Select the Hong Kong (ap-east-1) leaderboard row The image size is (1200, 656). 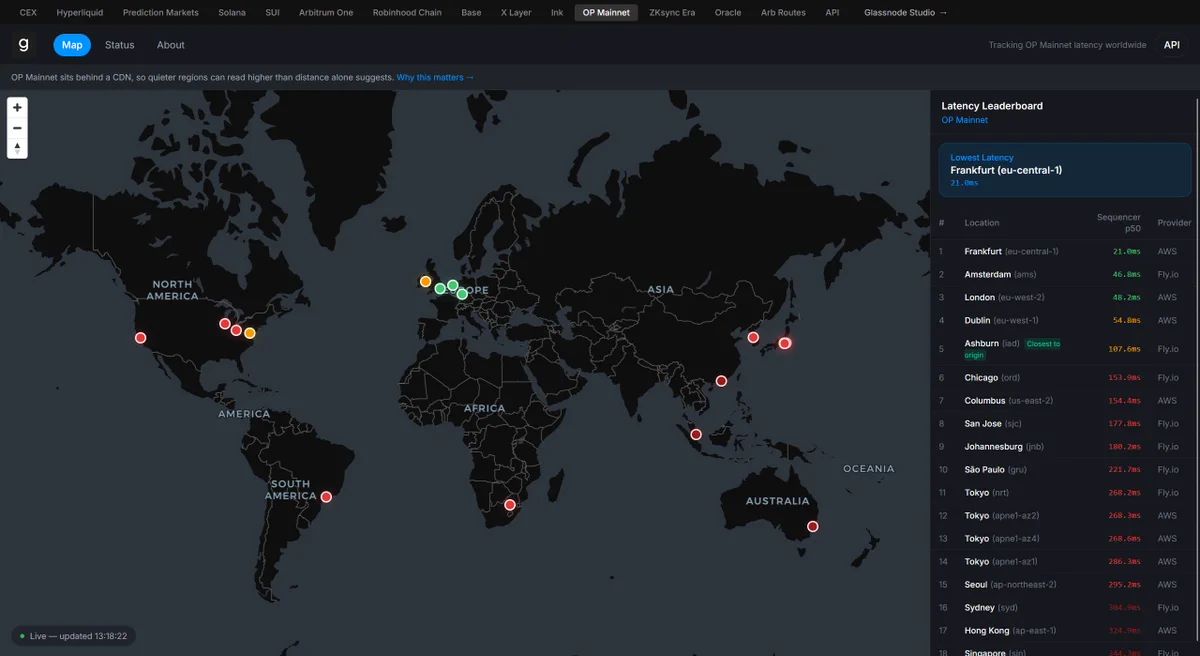(1065, 630)
